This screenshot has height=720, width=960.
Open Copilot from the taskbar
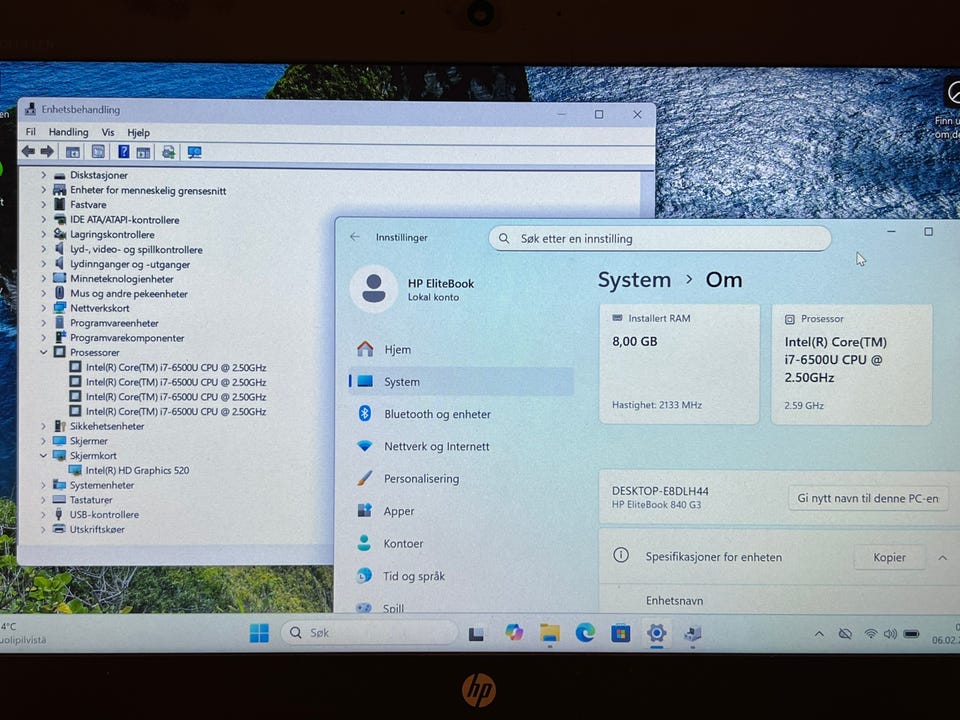pos(514,632)
